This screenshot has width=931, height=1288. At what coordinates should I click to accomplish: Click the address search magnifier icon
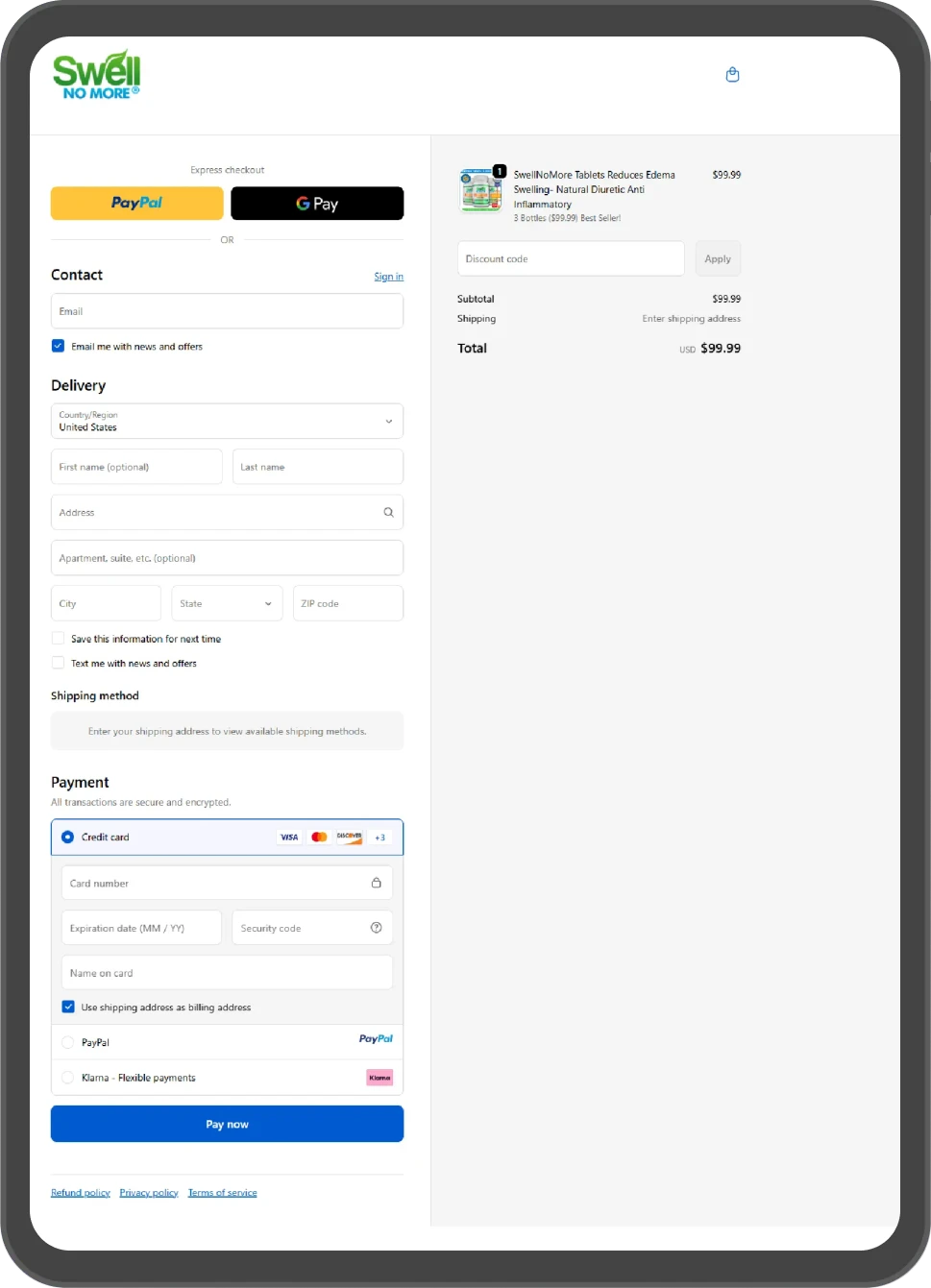coord(388,513)
